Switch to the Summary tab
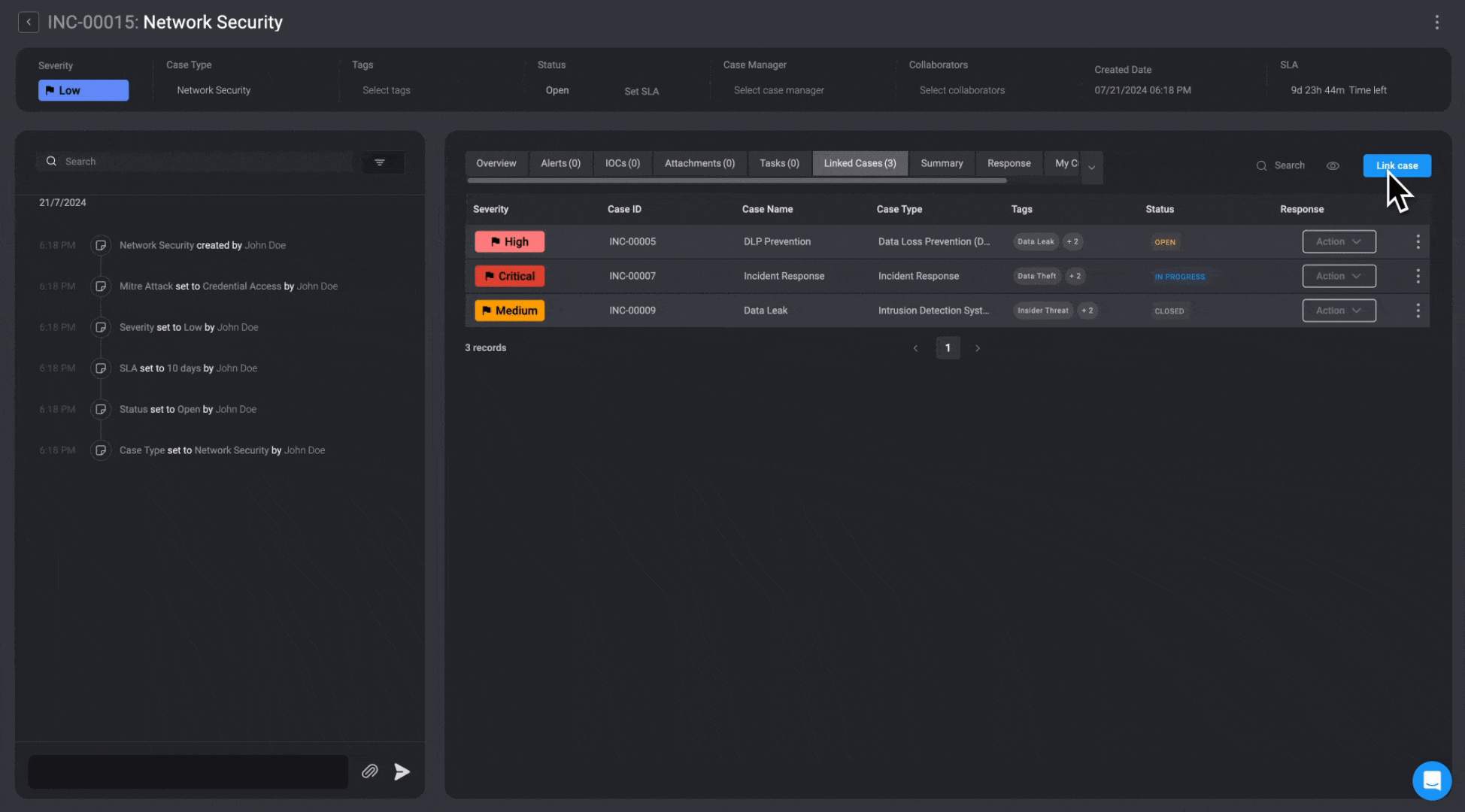The width and height of the screenshot is (1465, 812). pos(942,163)
